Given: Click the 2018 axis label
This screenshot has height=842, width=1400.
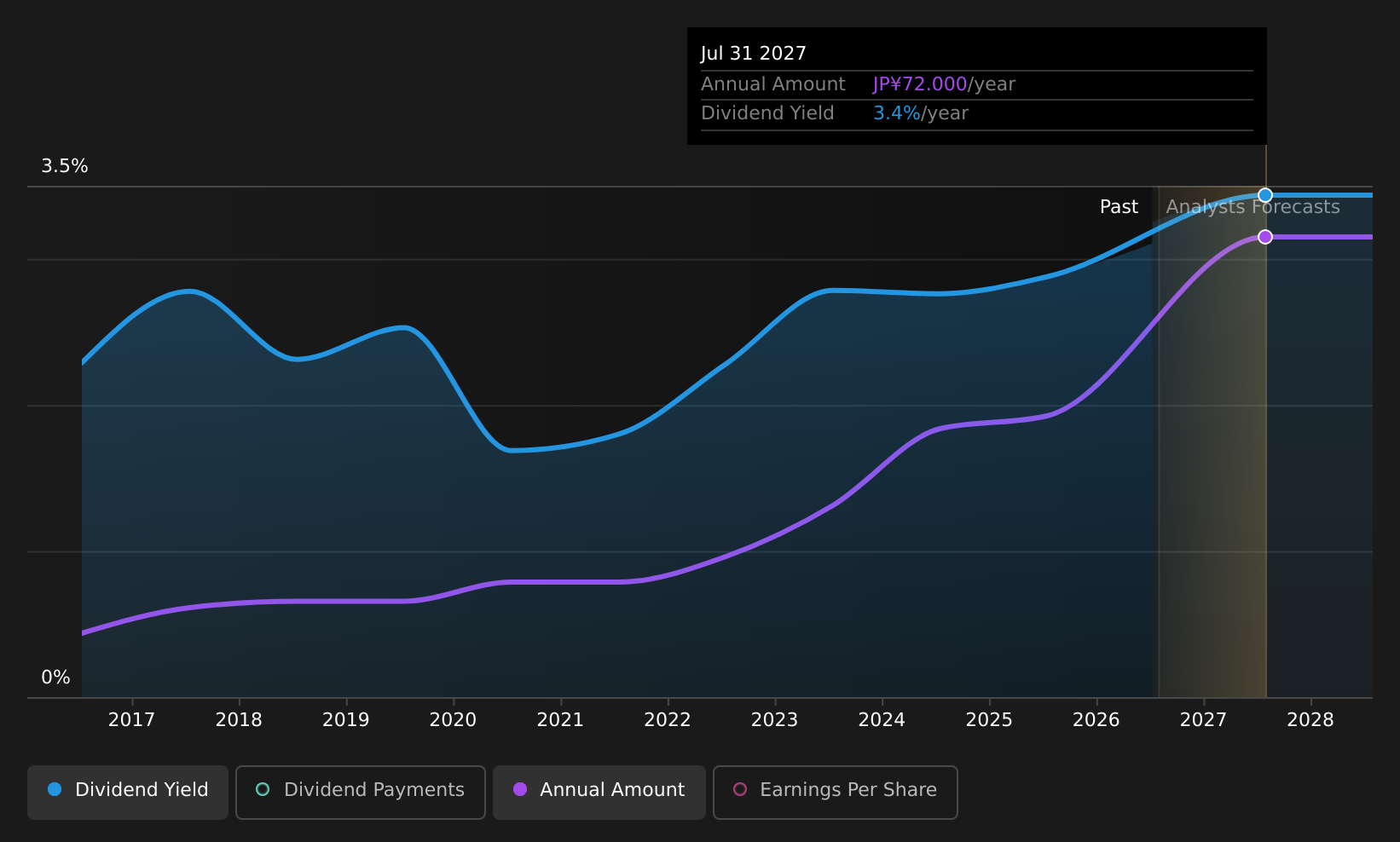Looking at the screenshot, I should pos(239,720).
